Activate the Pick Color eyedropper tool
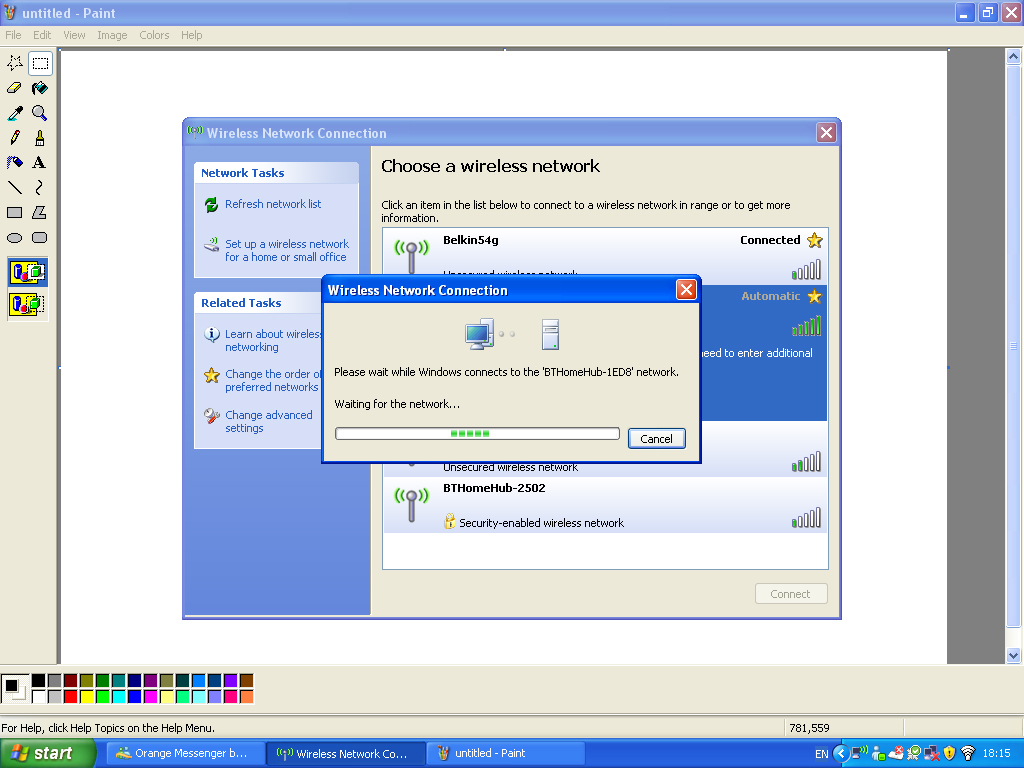Image resolution: width=1024 pixels, height=768 pixels. click(15, 113)
